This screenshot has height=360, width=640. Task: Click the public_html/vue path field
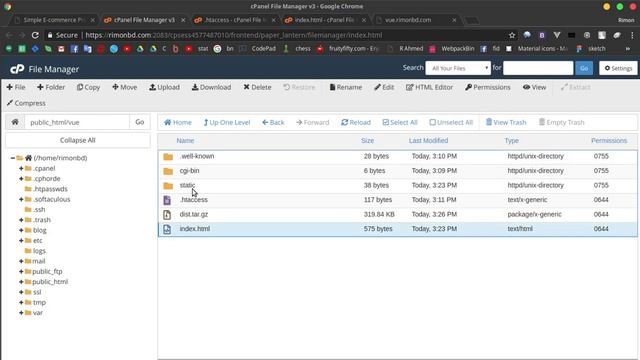click(x=77, y=122)
